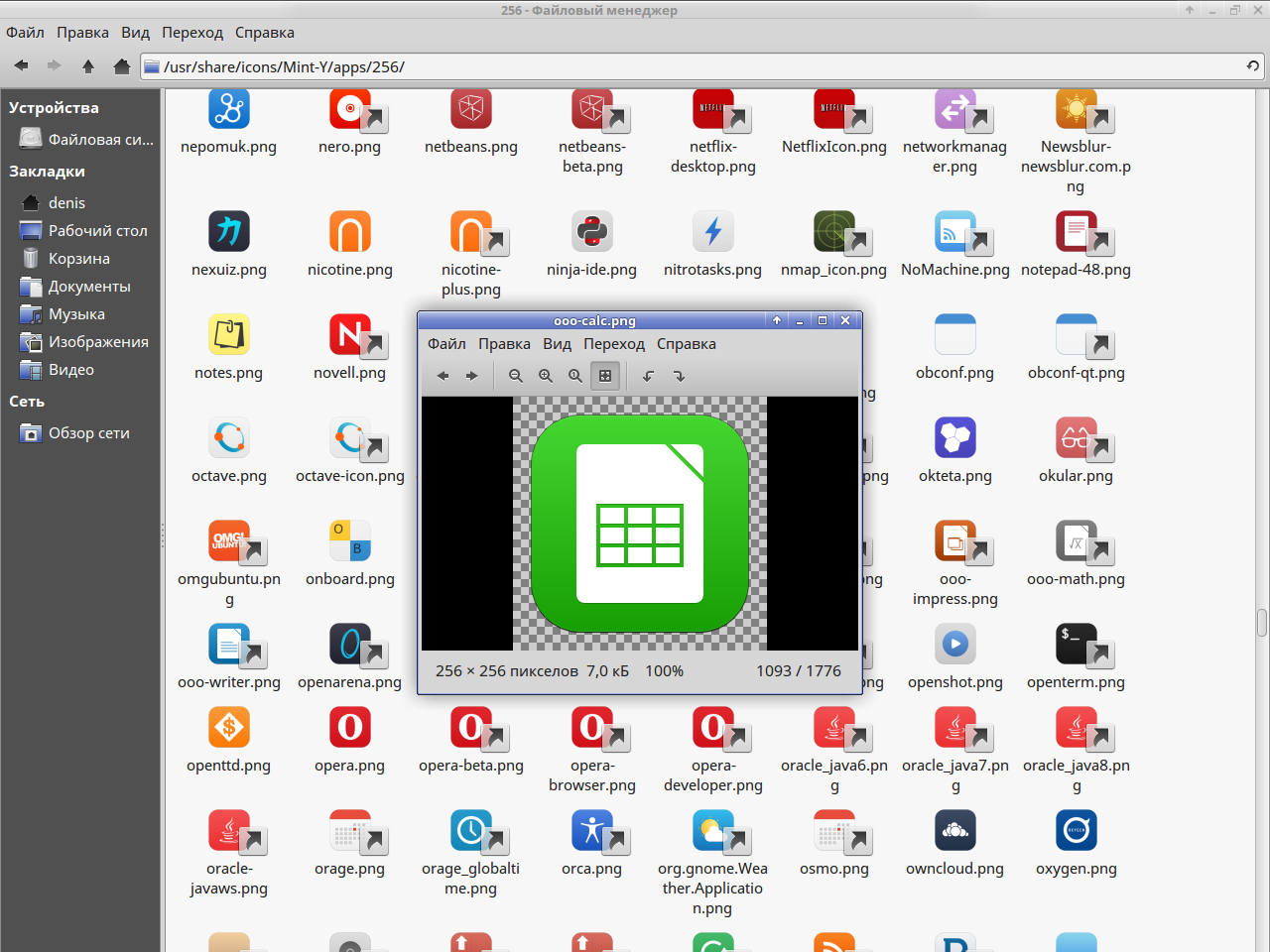Rotate the image counterclockwise

point(648,376)
